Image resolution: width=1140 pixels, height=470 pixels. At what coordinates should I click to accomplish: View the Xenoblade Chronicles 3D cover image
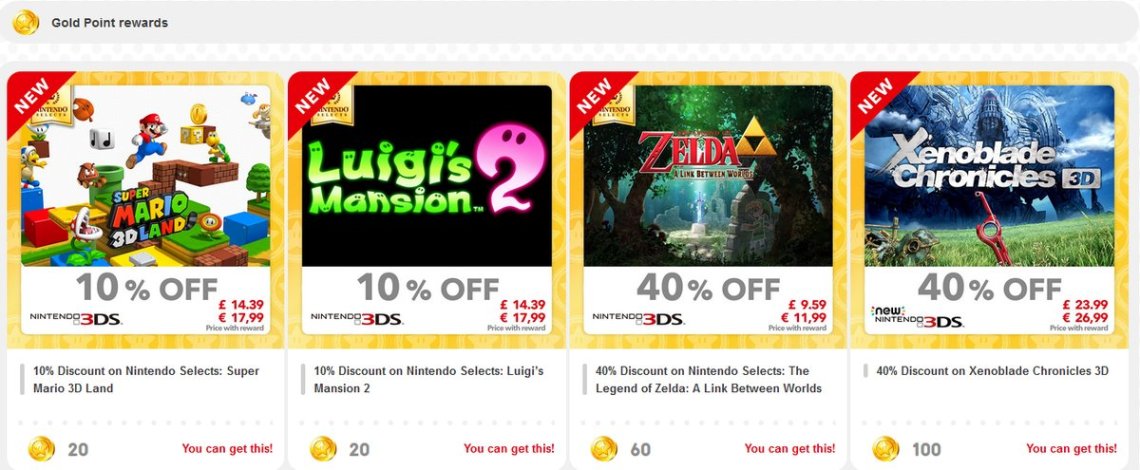coord(990,176)
